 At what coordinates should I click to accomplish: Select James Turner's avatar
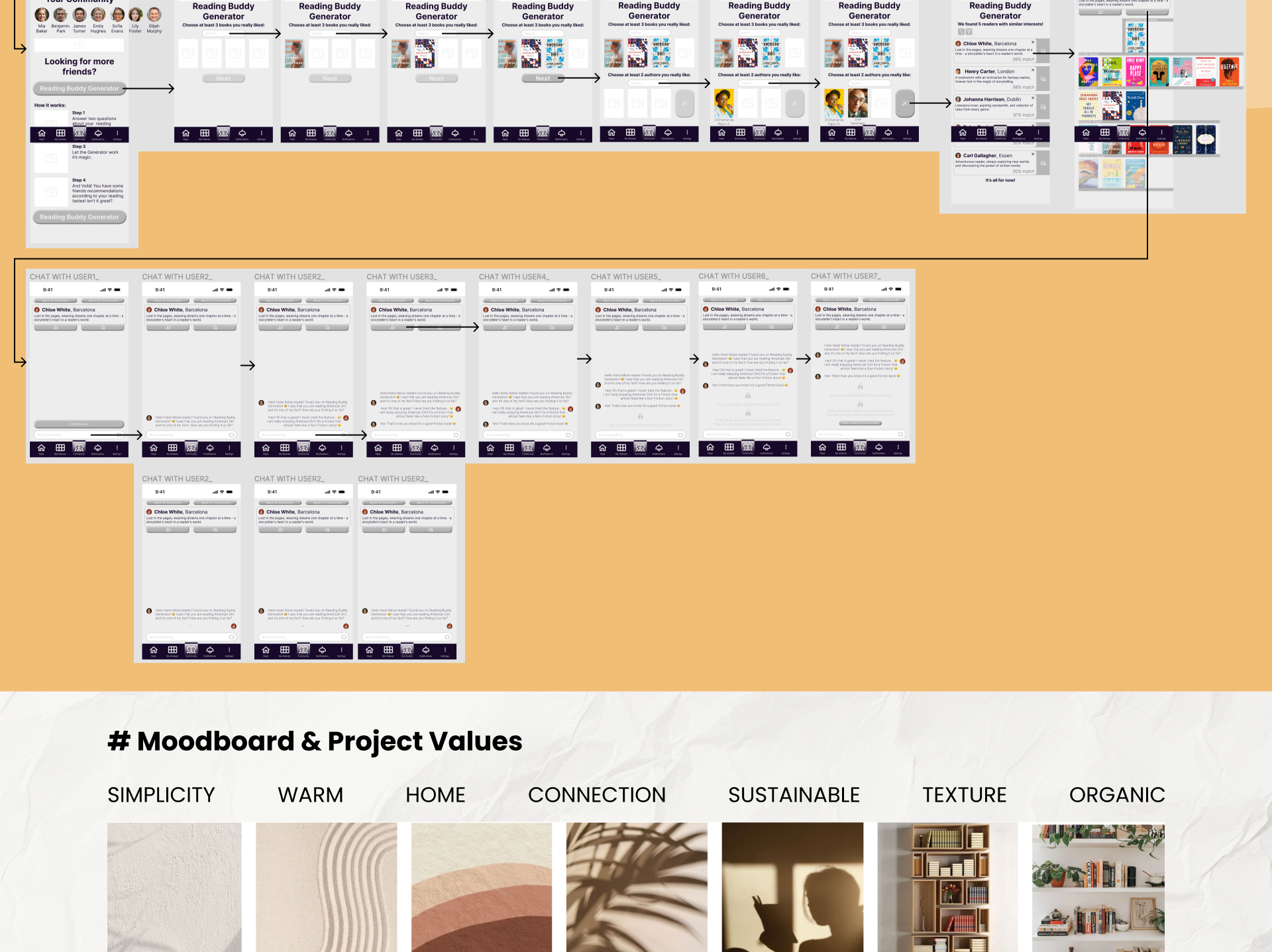79,15
